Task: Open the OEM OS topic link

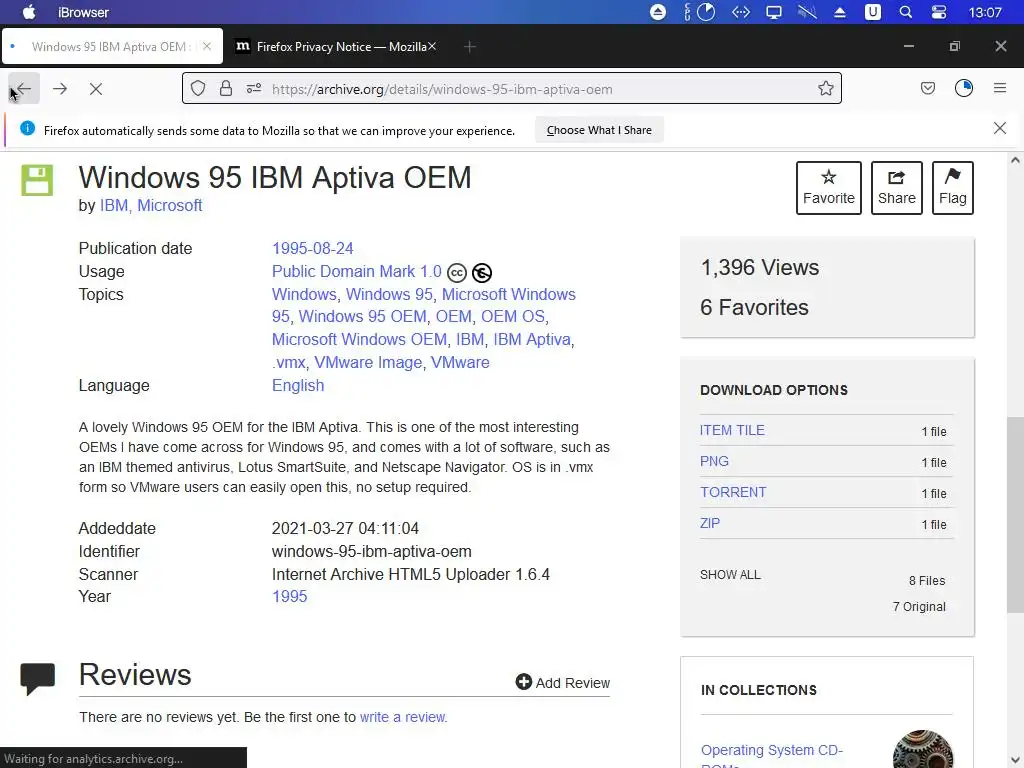Action: [513, 316]
